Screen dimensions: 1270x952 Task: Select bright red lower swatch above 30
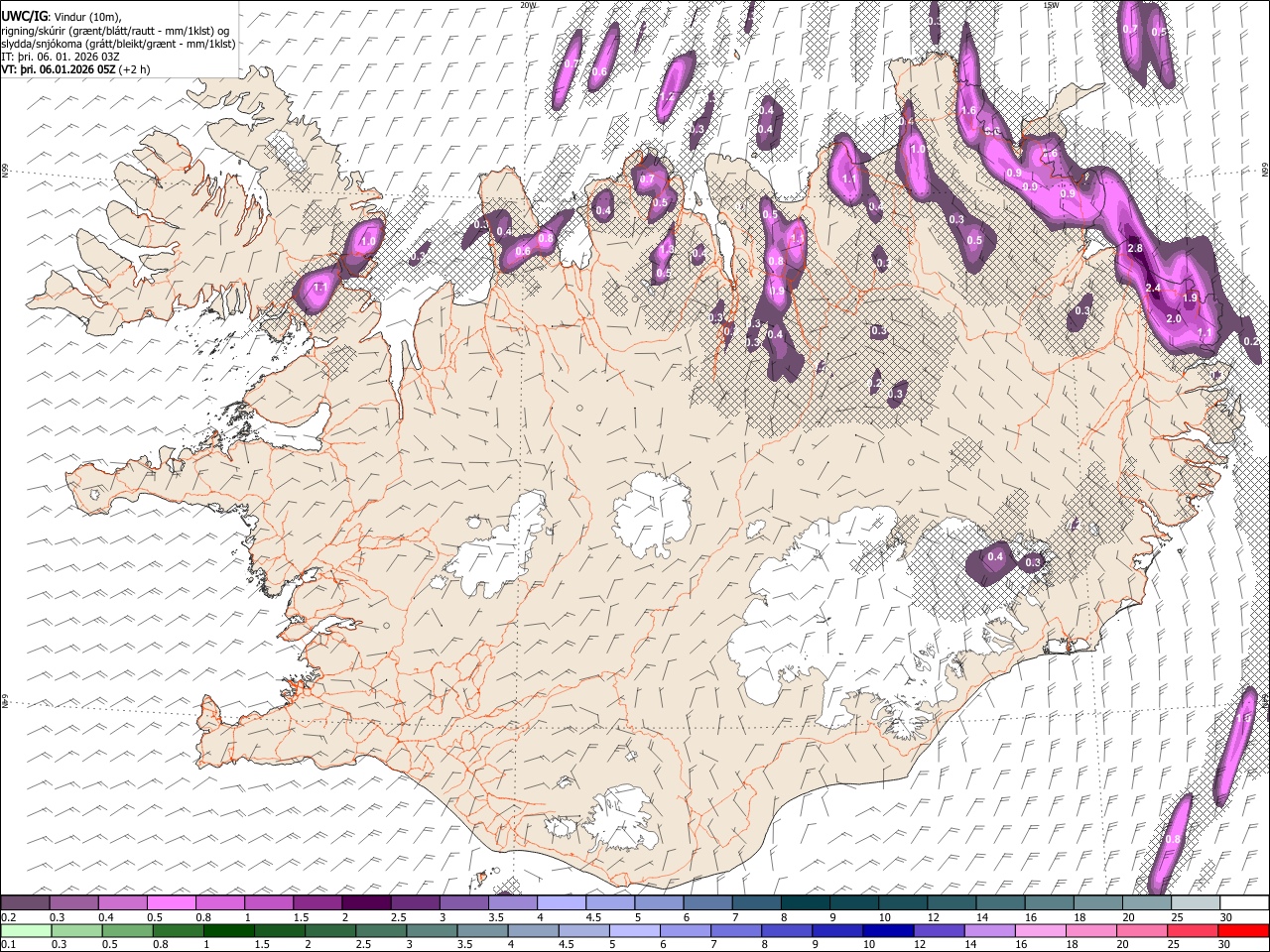click(1244, 930)
